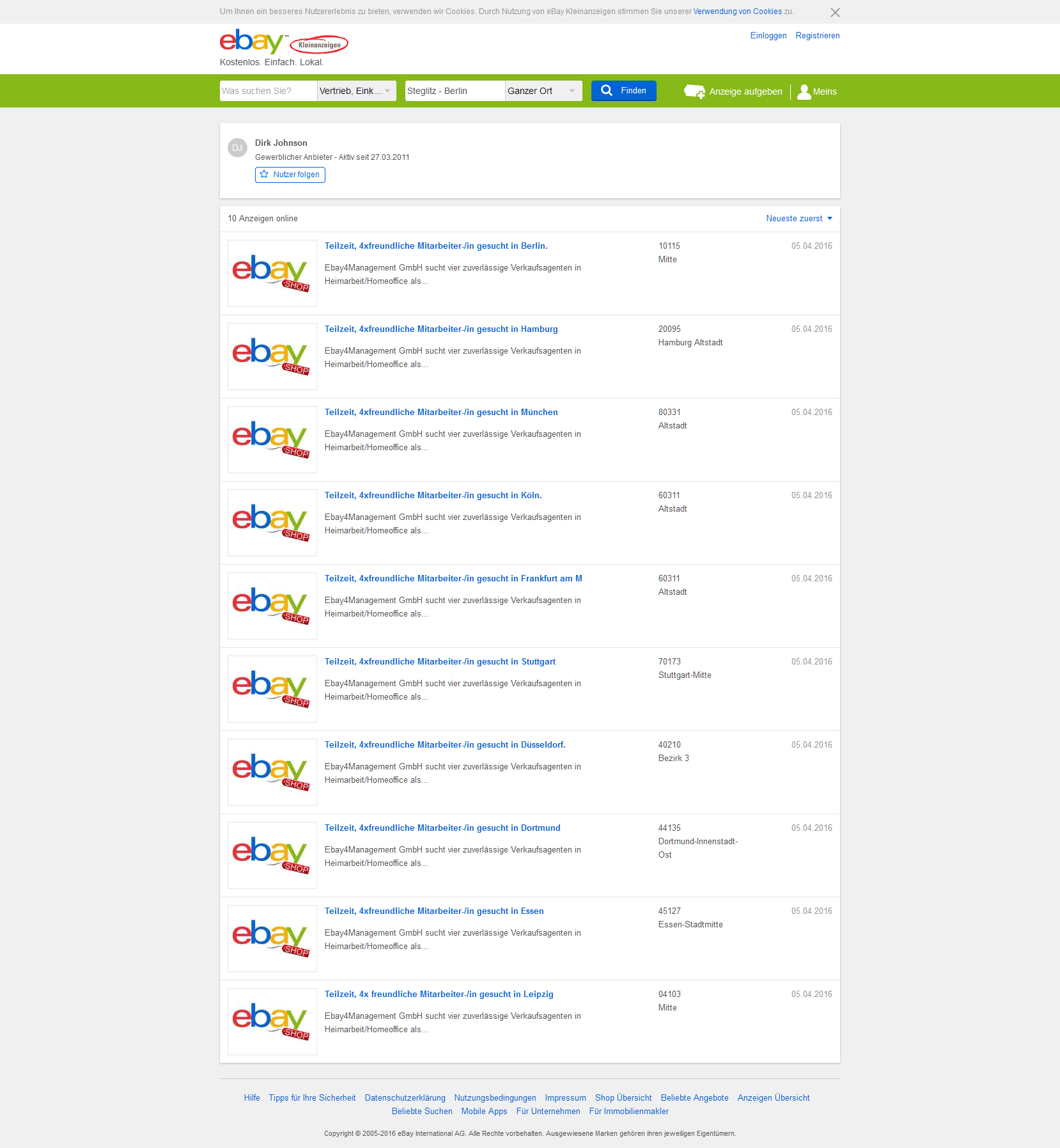The height and width of the screenshot is (1148, 1060).
Task: Open the Hamburg job ad thumbnail
Action: pyautogui.click(x=272, y=356)
